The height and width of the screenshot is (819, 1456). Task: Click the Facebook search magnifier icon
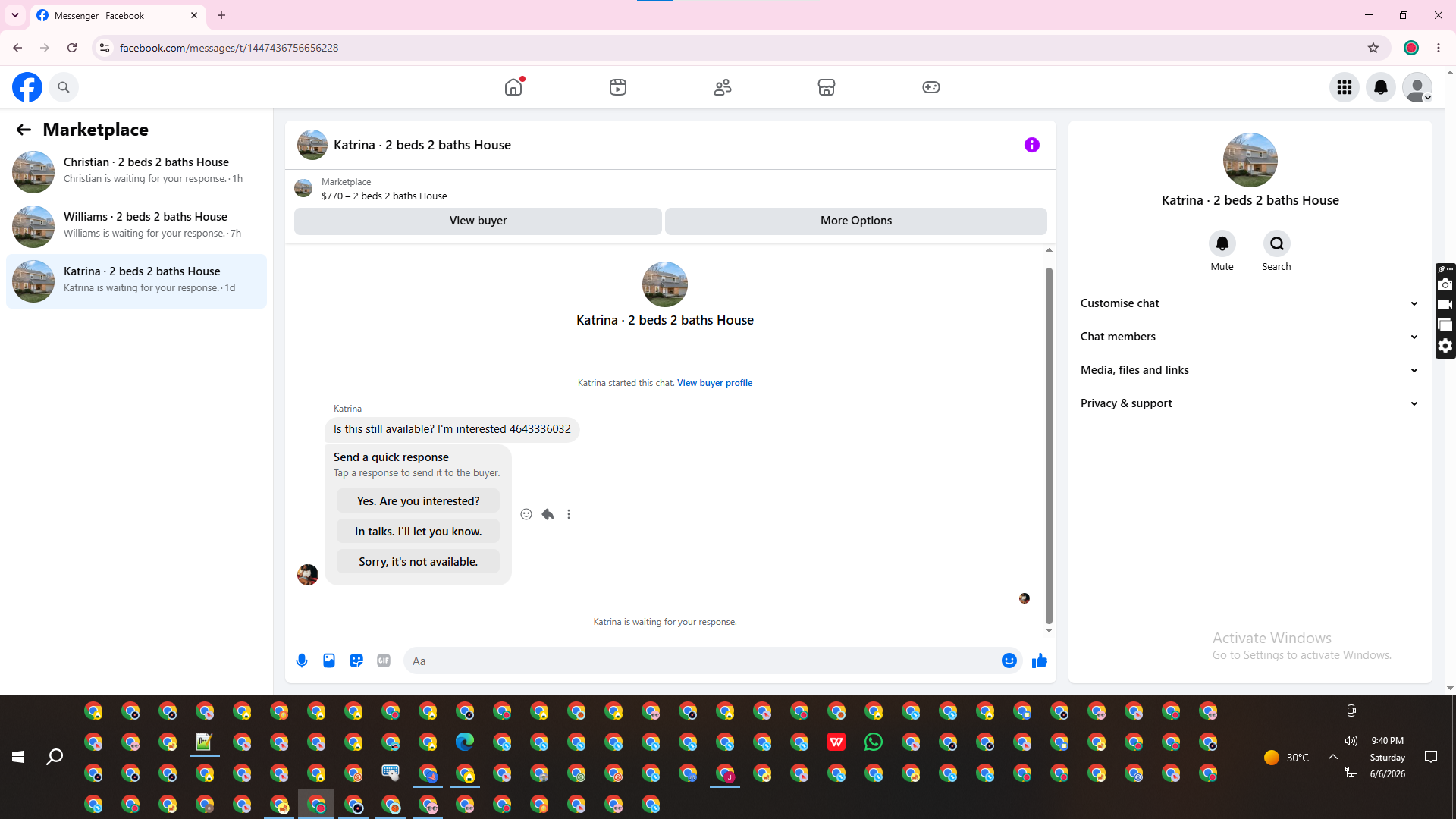[x=64, y=87]
